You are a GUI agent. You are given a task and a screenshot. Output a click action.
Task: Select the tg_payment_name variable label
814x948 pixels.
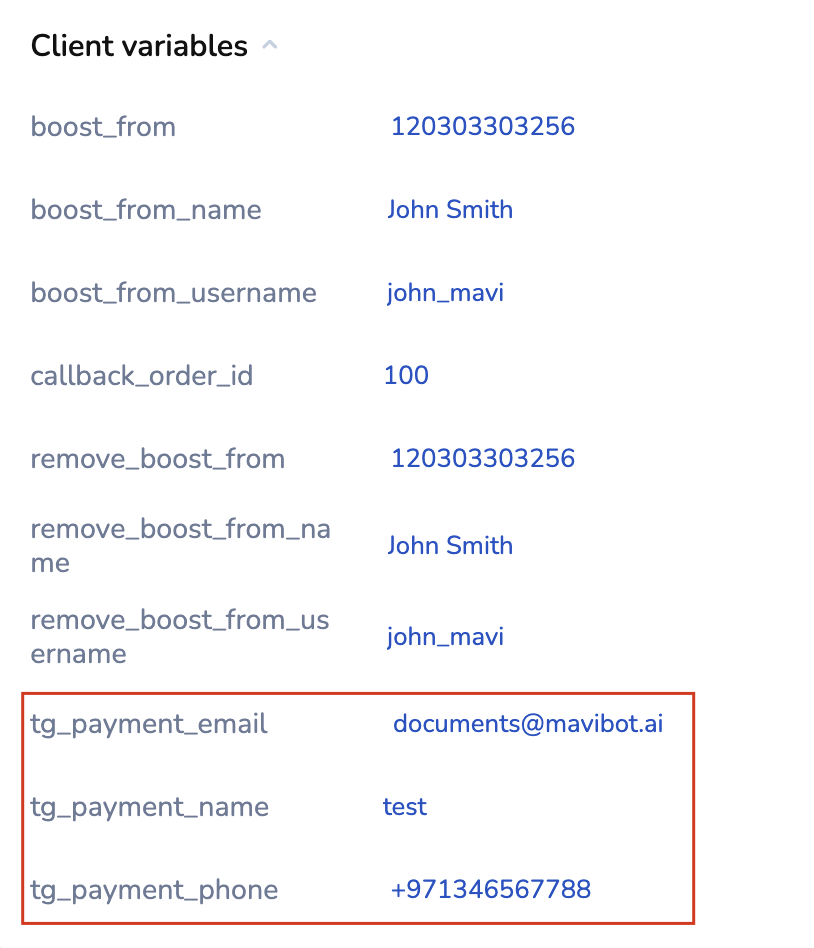tap(149, 807)
